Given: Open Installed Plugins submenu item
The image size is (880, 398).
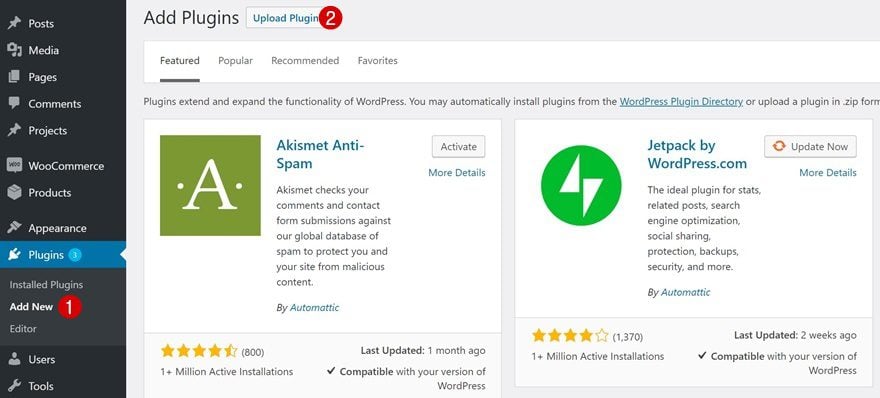Looking at the screenshot, I should pyautogui.click(x=46, y=285).
